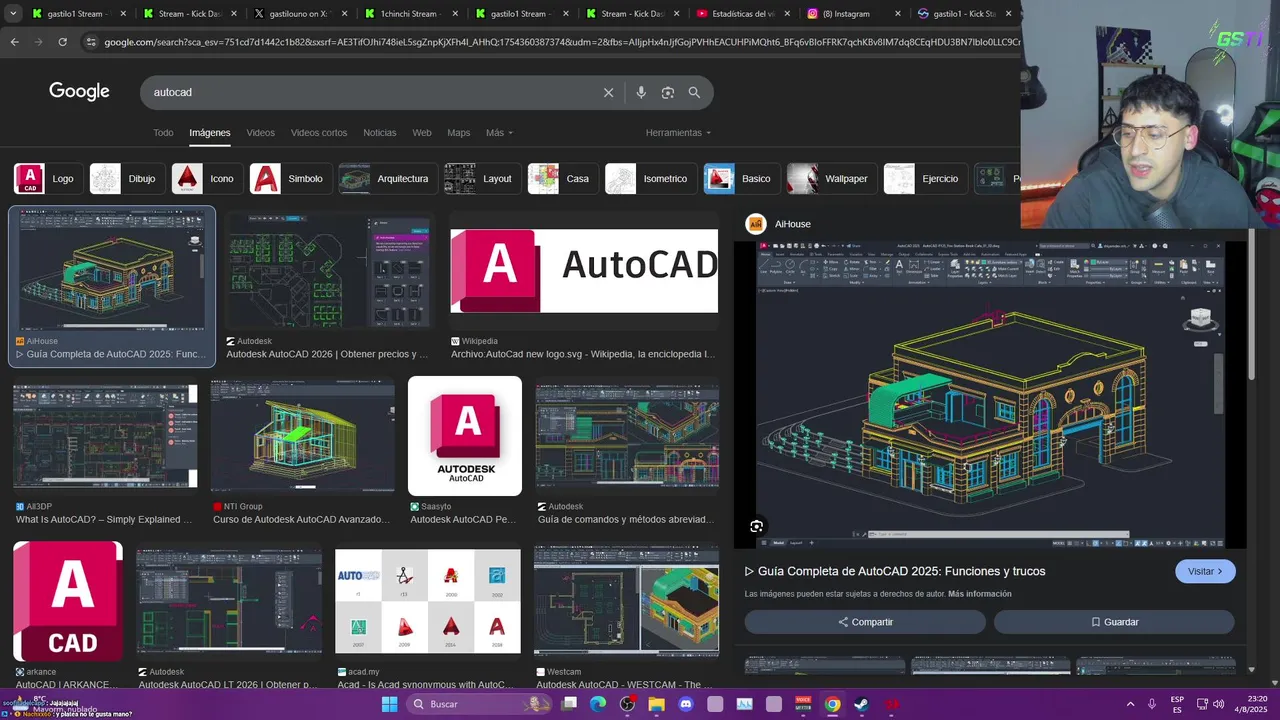Screen dimensions: 1280x720
Task: Open Steam from the taskbar
Action: tap(861, 704)
